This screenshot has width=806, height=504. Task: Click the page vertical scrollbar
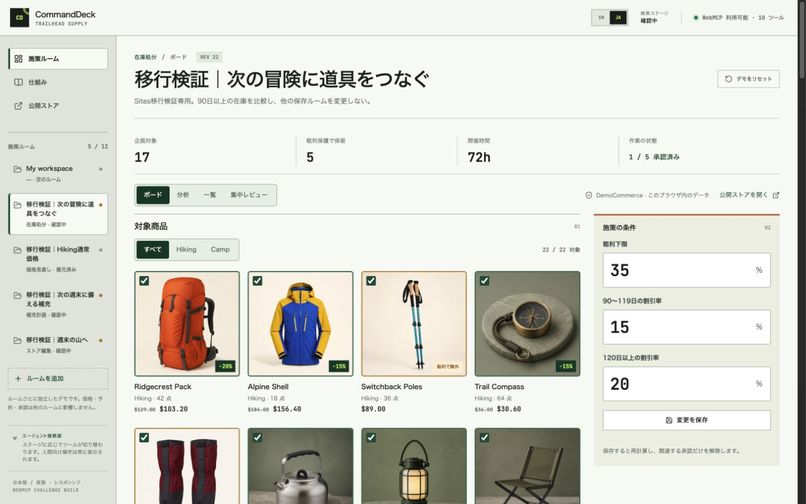[802, 40]
